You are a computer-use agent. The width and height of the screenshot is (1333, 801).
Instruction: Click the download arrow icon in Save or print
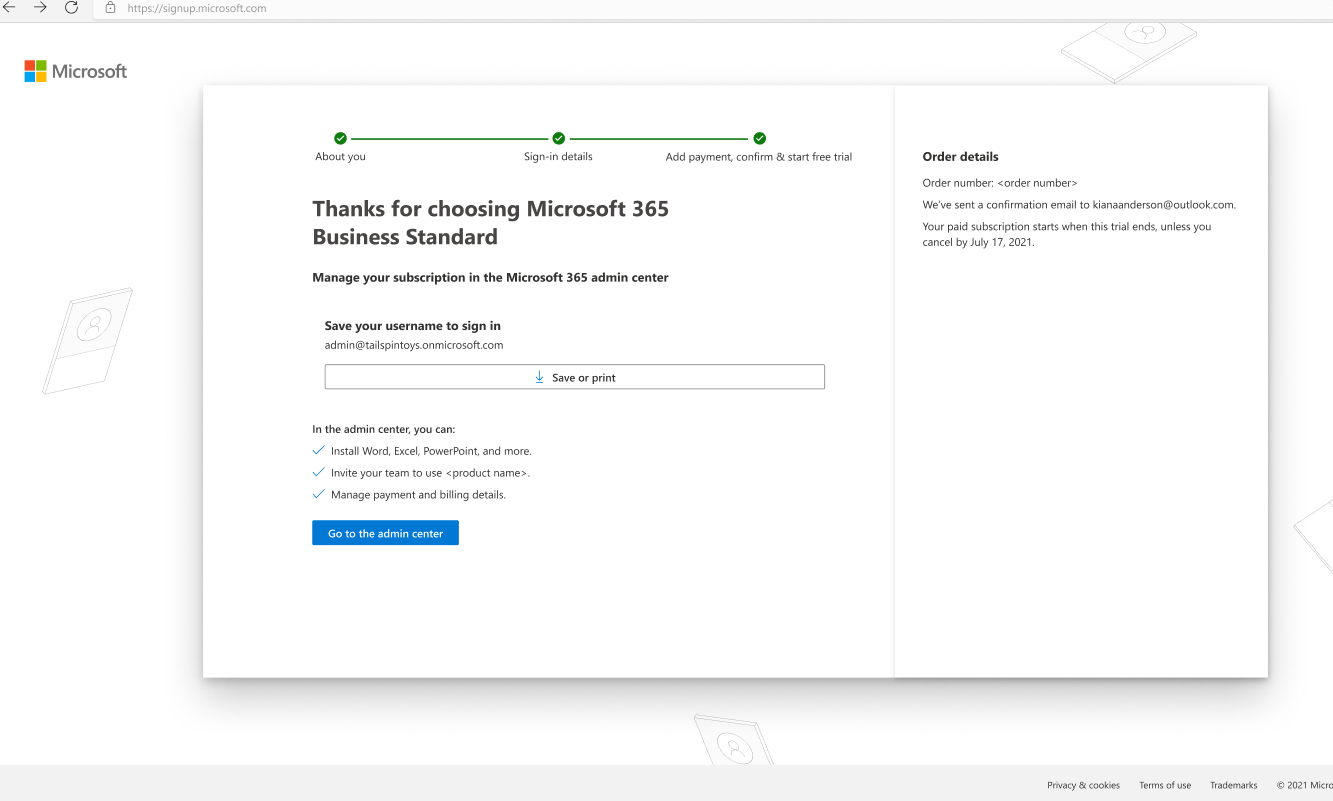(539, 377)
